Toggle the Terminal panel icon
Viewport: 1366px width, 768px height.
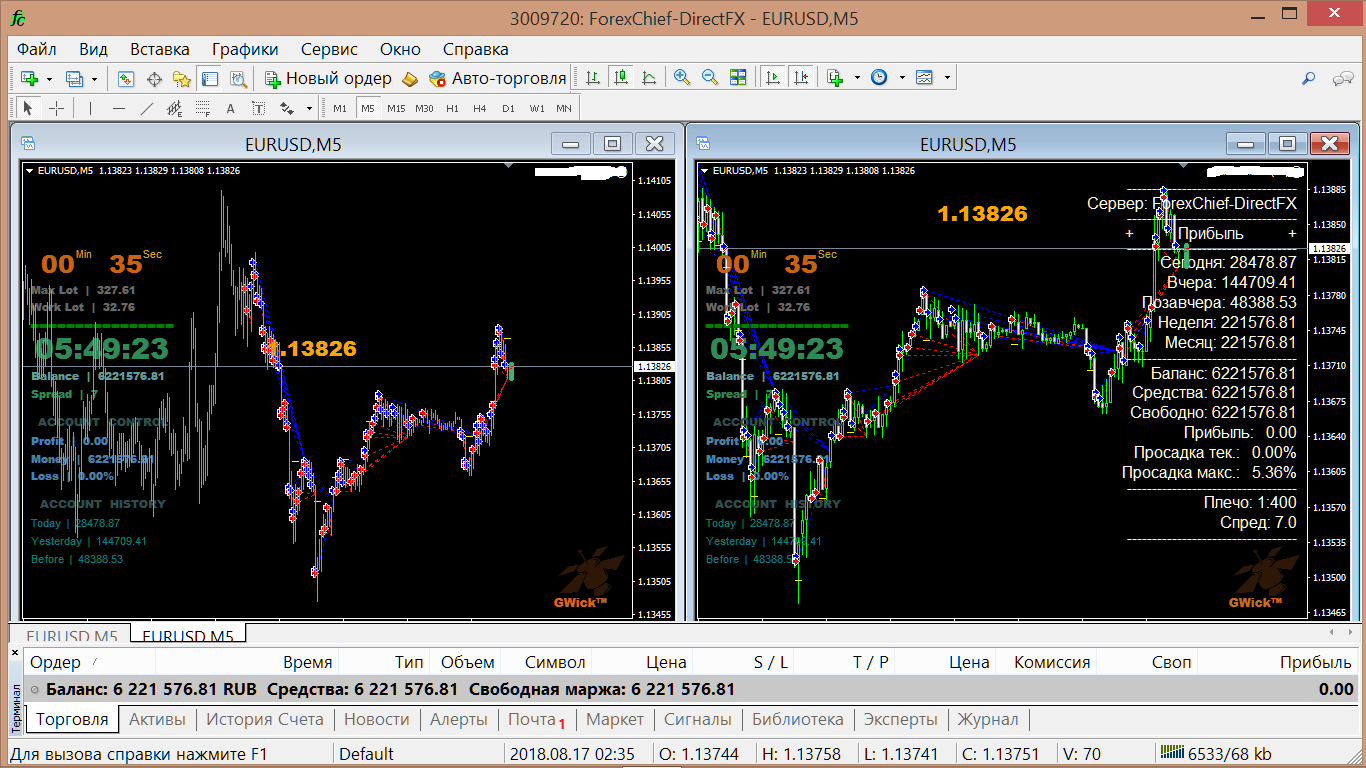pos(209,78)
